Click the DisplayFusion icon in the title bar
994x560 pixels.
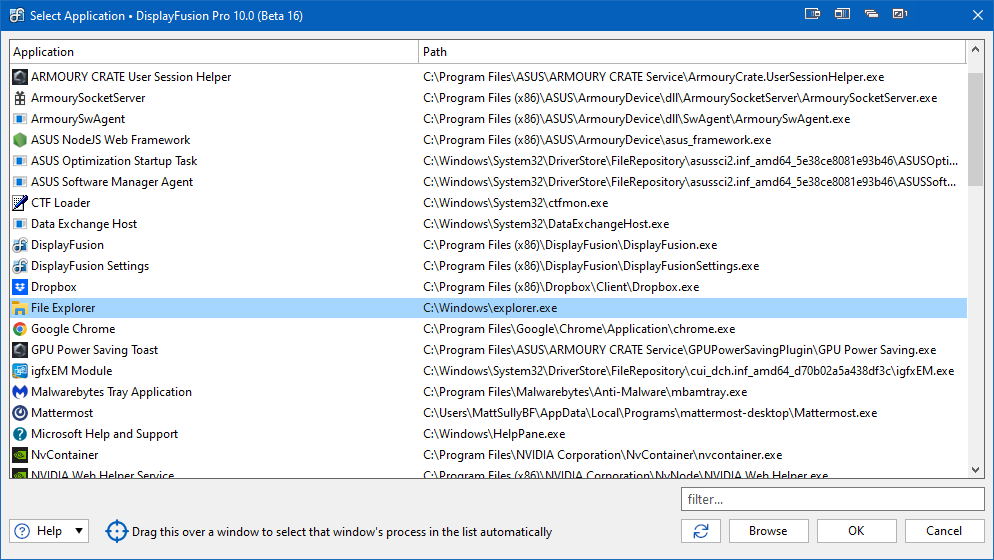coord(17,15)
